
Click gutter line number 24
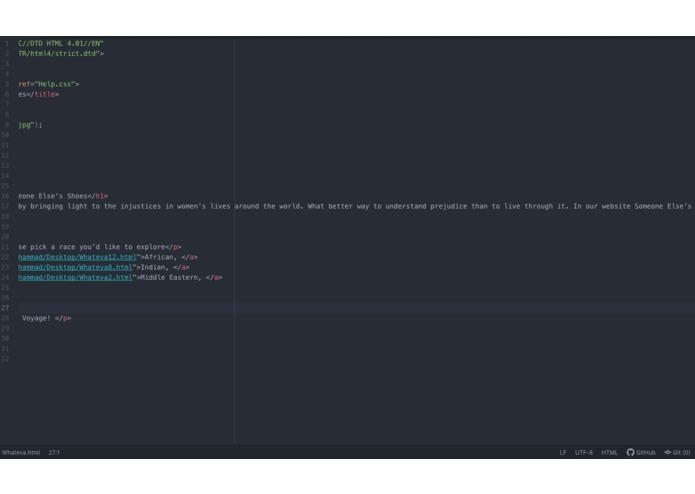[x=5, y=277]
